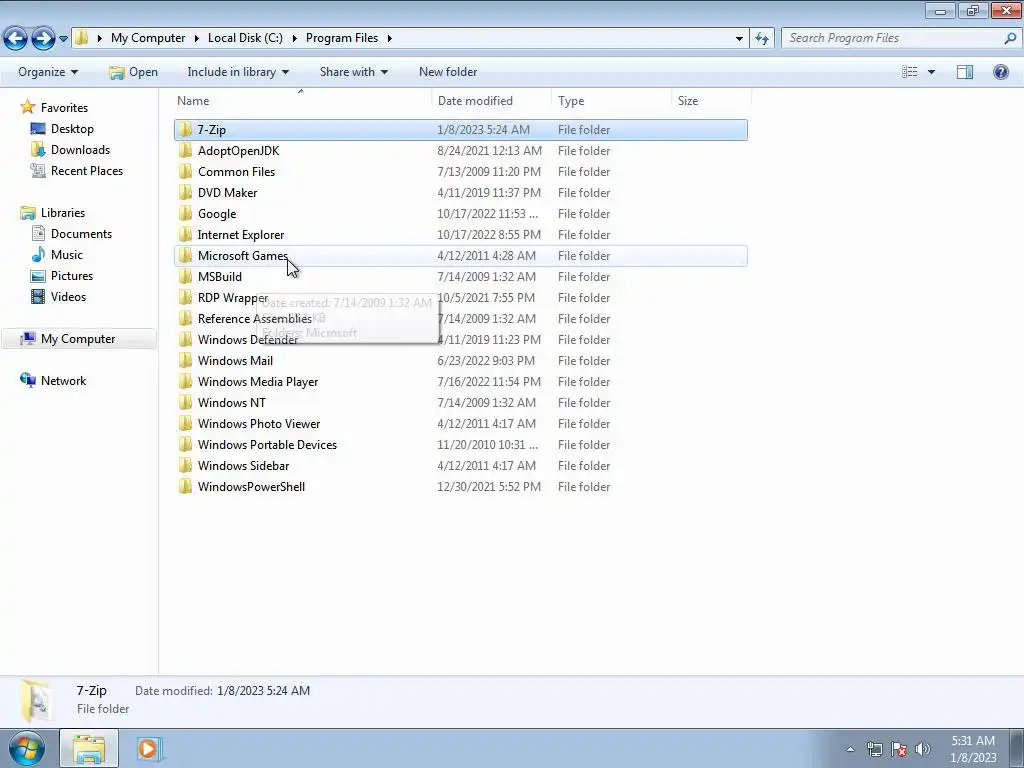Click the search magnifier icon
Viewport: 1024px width, 768px height.
point(1010,38)
